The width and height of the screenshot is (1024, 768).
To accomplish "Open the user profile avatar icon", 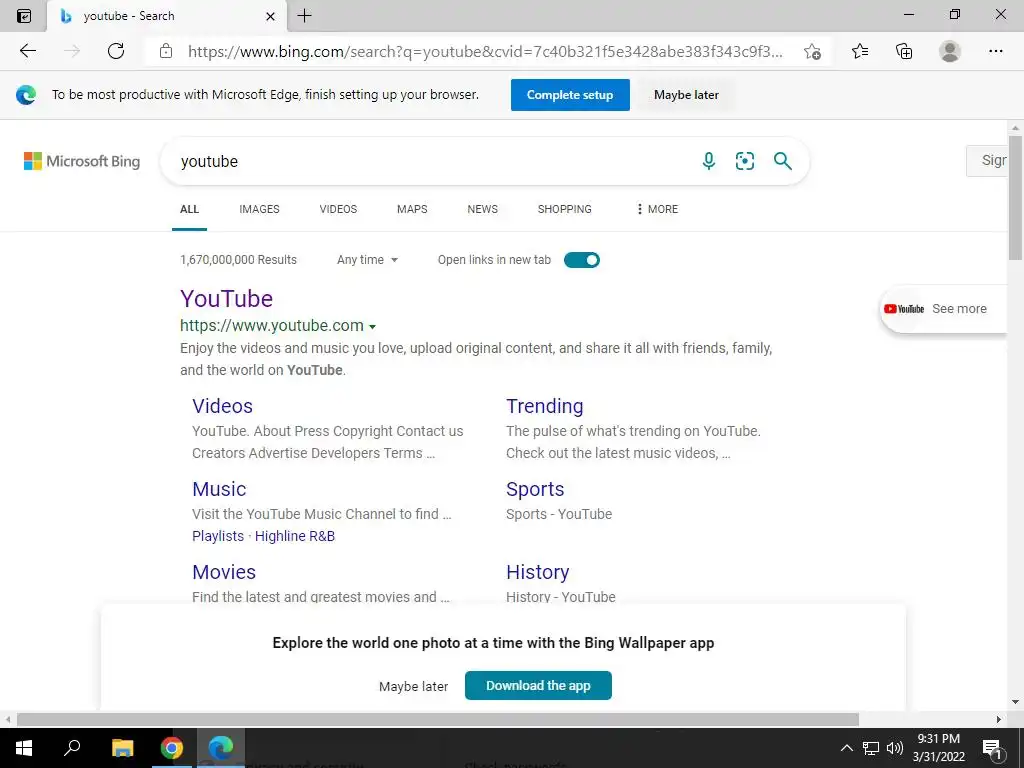I will (950, 51).
